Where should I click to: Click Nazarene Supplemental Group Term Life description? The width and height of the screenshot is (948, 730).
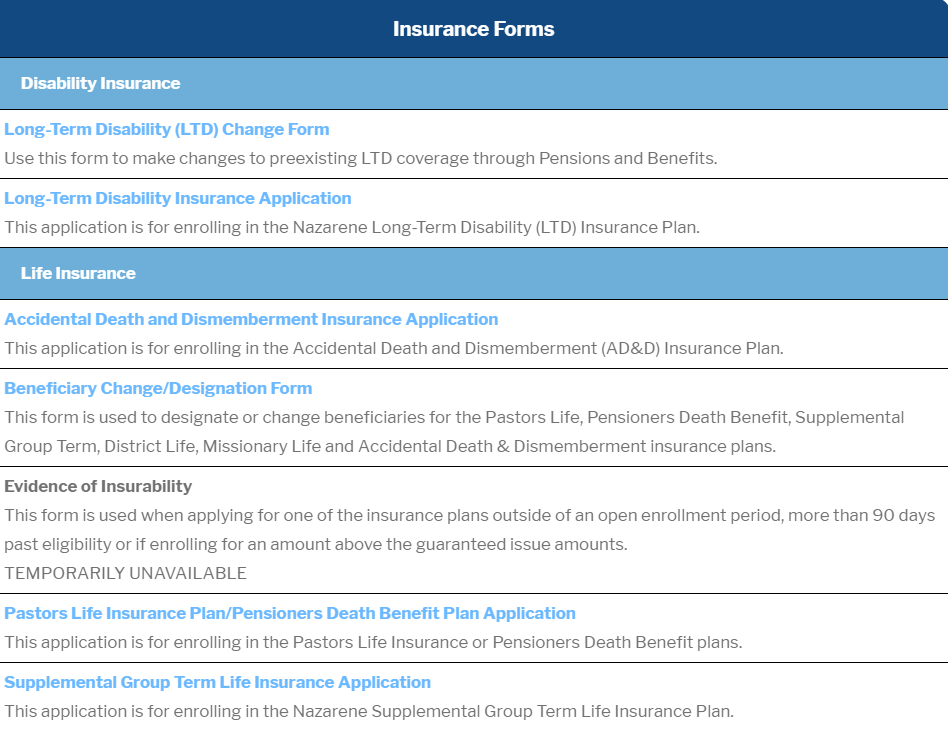(x=369, y=711)
